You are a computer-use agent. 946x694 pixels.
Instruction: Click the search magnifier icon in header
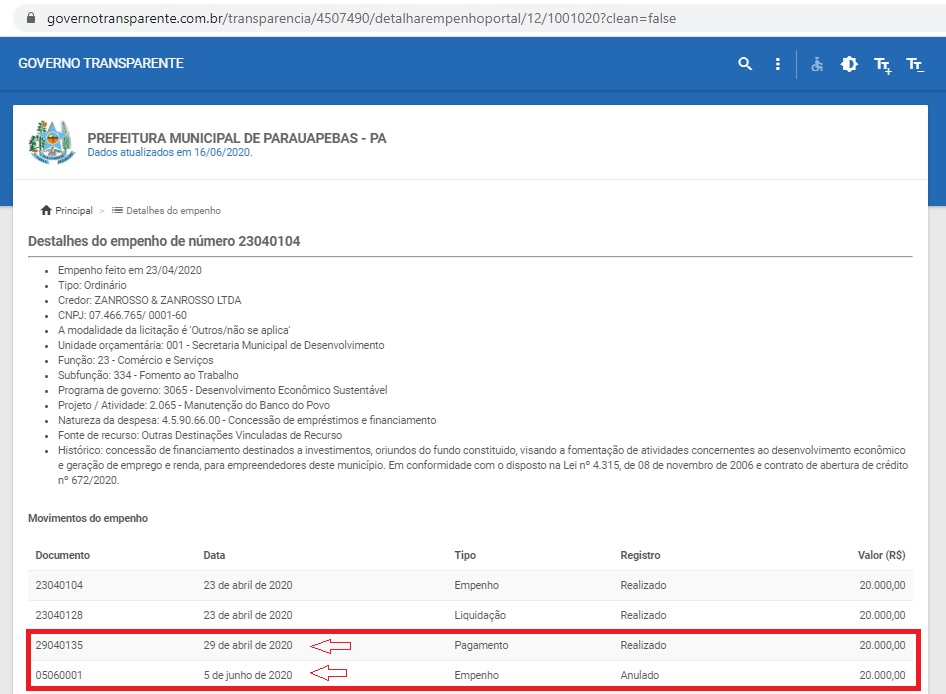point(745,63)
